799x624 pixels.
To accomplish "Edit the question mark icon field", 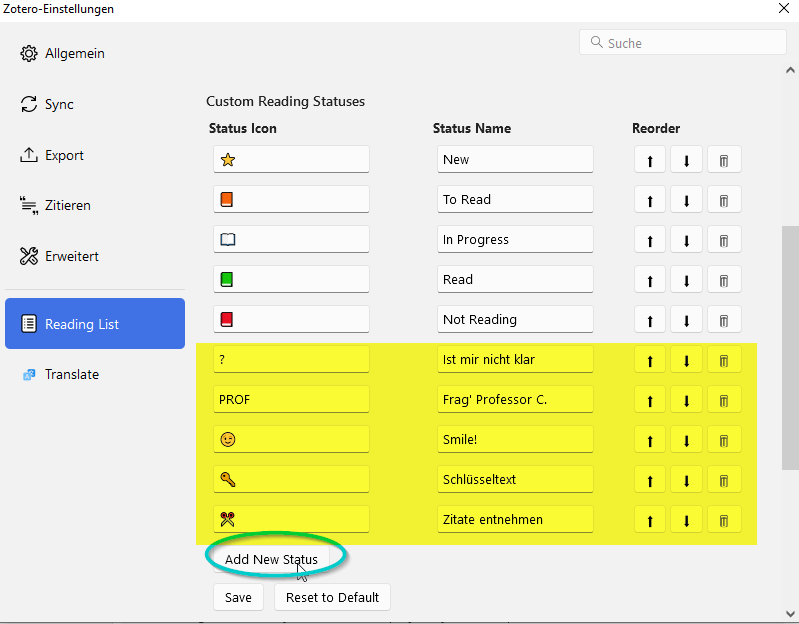I will 291,360.
